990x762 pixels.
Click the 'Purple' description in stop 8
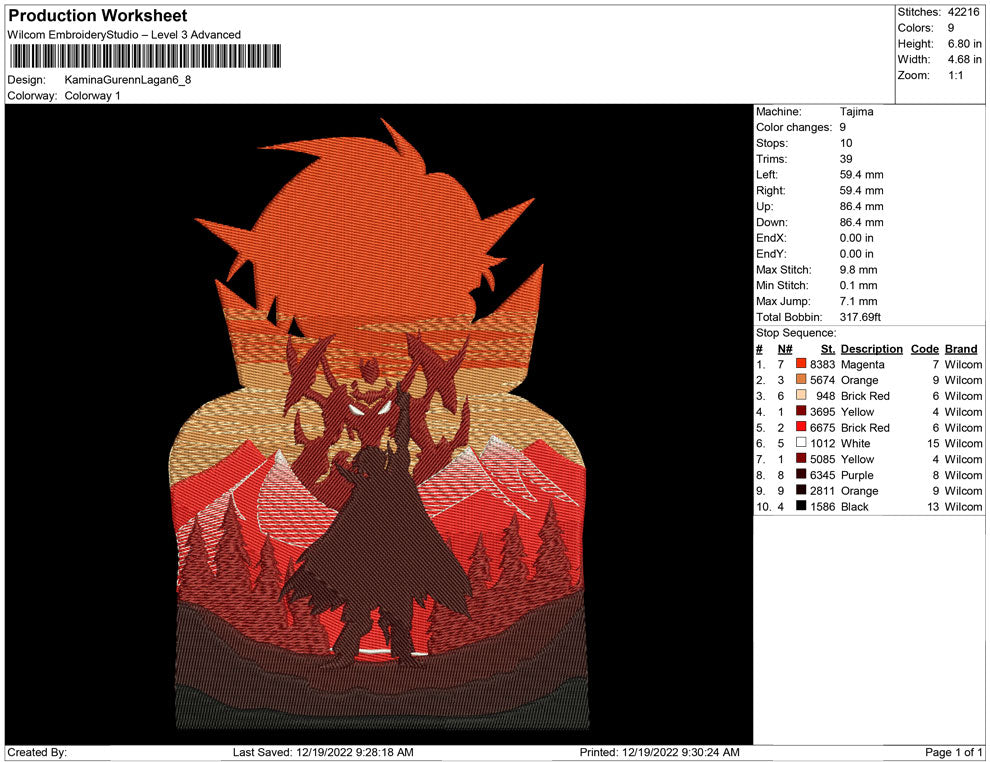click(857, 475)
